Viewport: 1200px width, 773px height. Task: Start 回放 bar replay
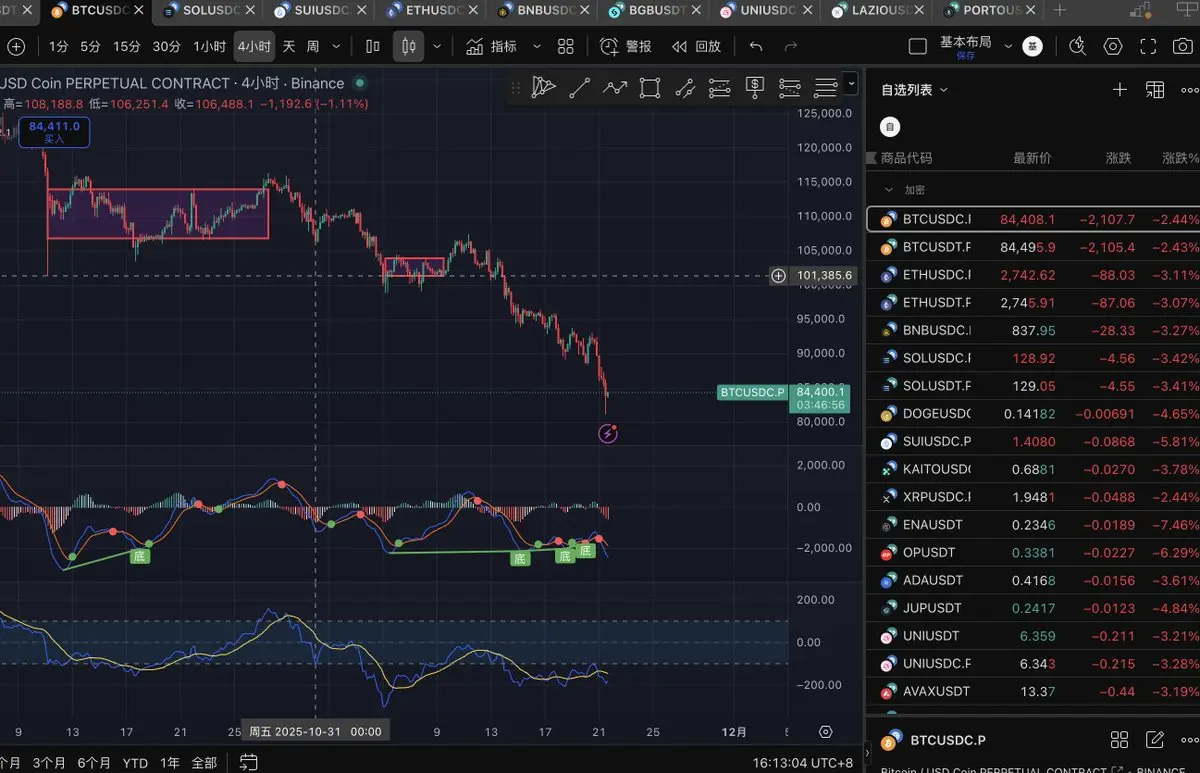[696, 46]
